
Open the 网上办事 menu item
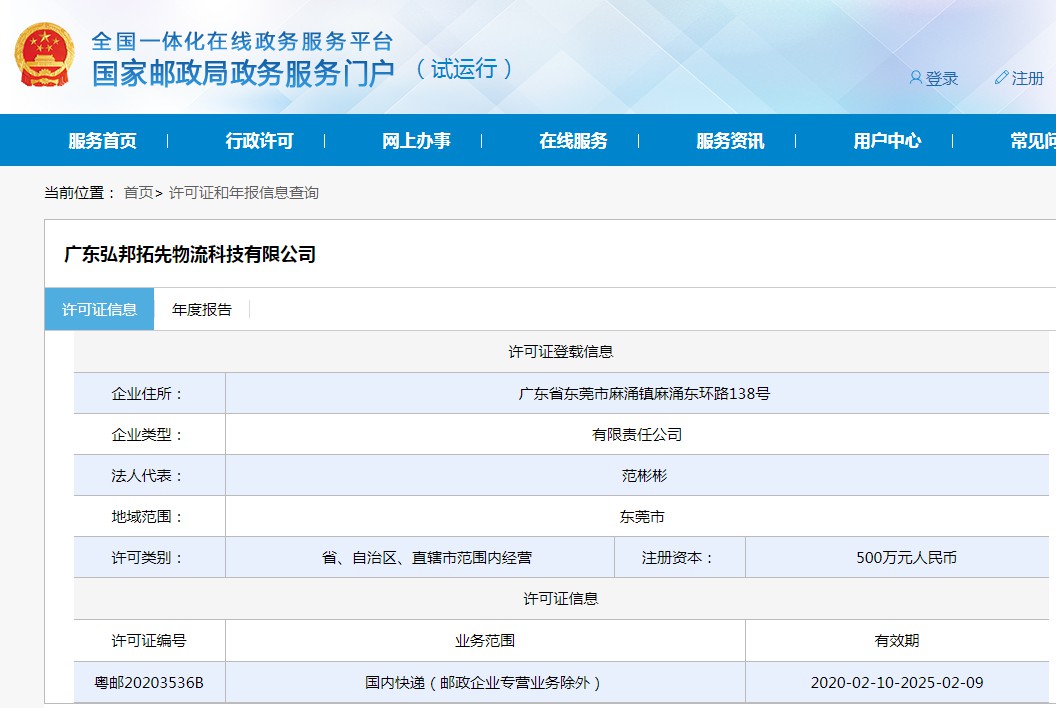coord(416,141)
